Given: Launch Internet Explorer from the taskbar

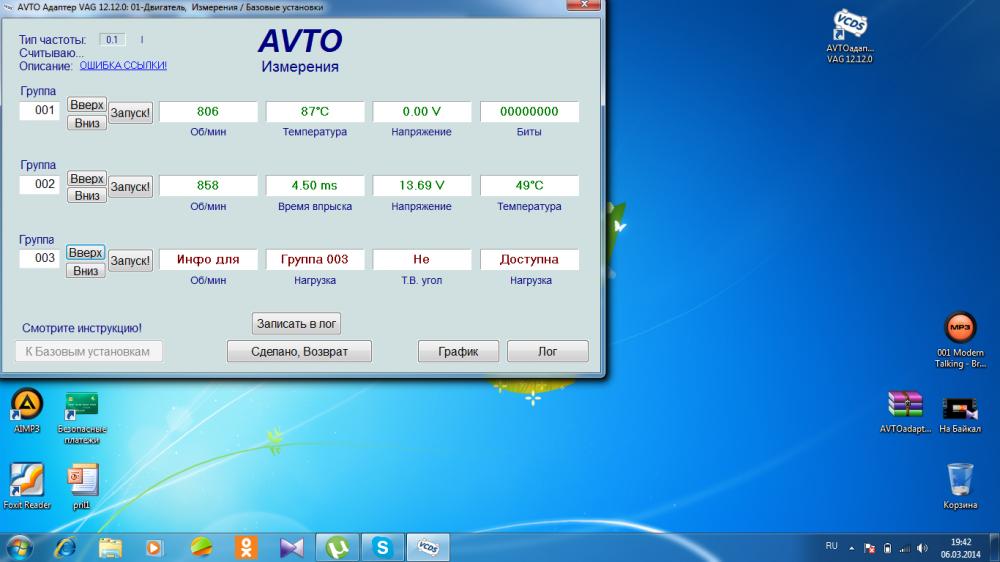Looking at the screenshot, I should [x=65, y=548].
